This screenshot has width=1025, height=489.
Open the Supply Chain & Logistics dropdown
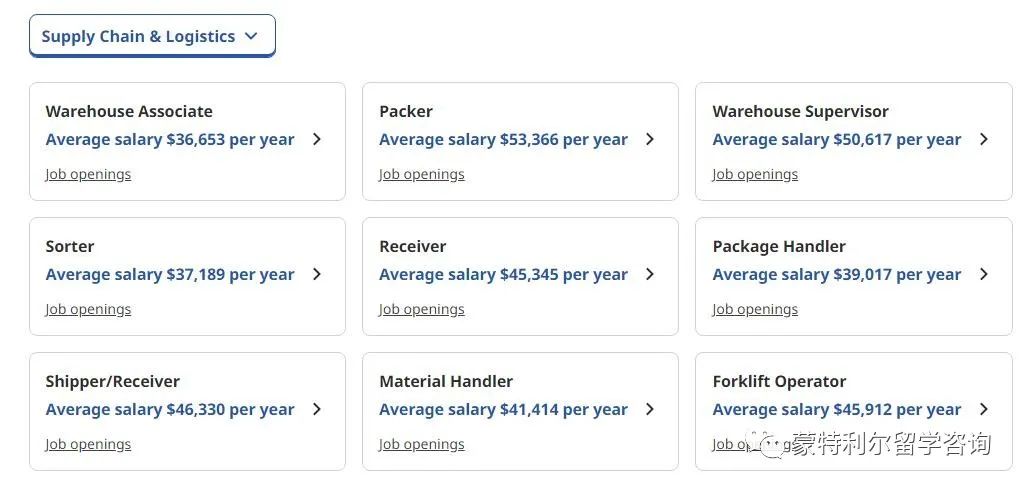152,36
